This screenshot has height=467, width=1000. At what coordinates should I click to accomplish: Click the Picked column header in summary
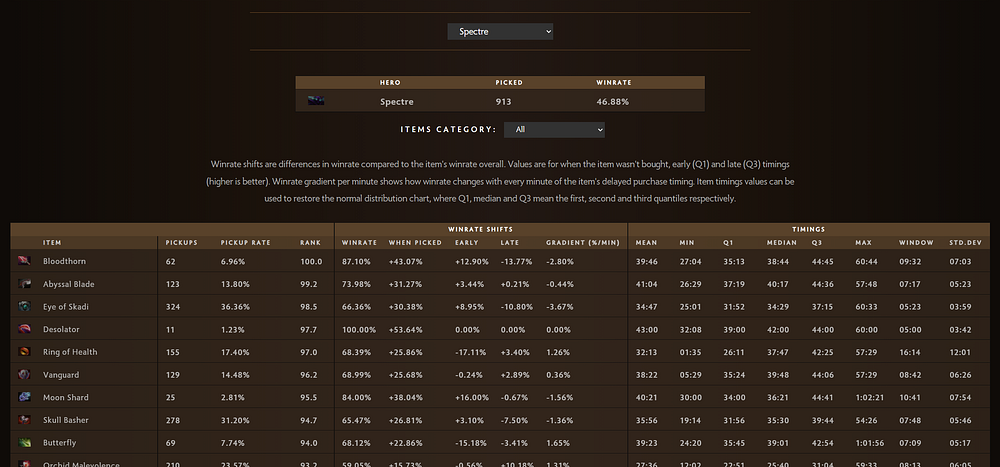coord(509,82)
